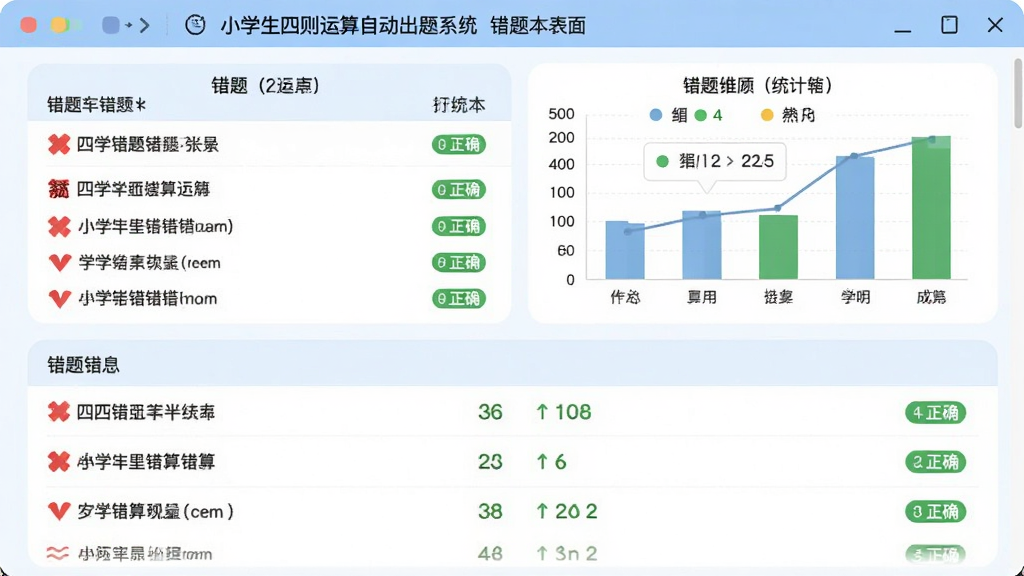Click the clock icon beside the window title
This screenshot has height=576, width=1024.
195,25
